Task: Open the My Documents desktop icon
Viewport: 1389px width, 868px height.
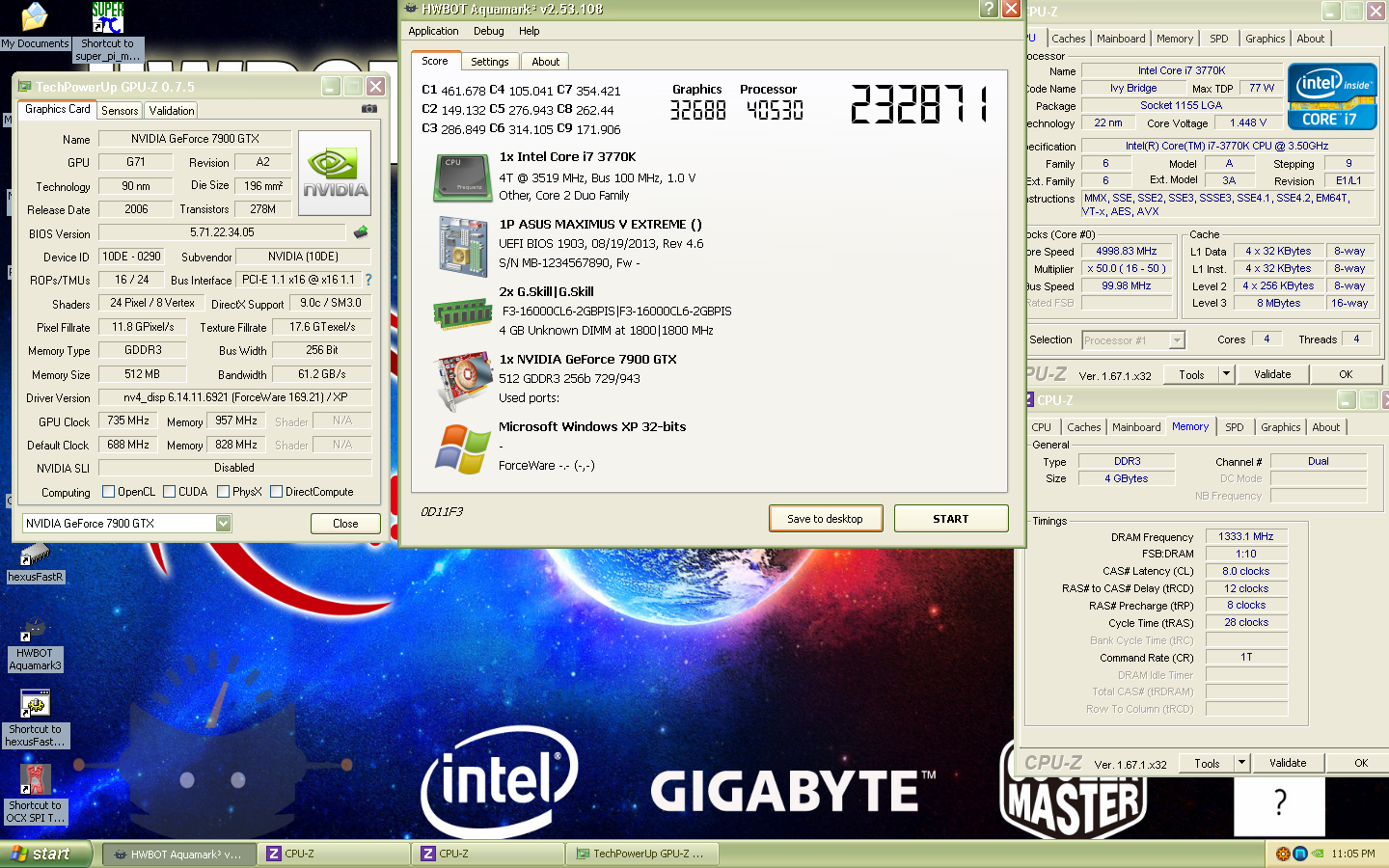Action: (35, 25)
